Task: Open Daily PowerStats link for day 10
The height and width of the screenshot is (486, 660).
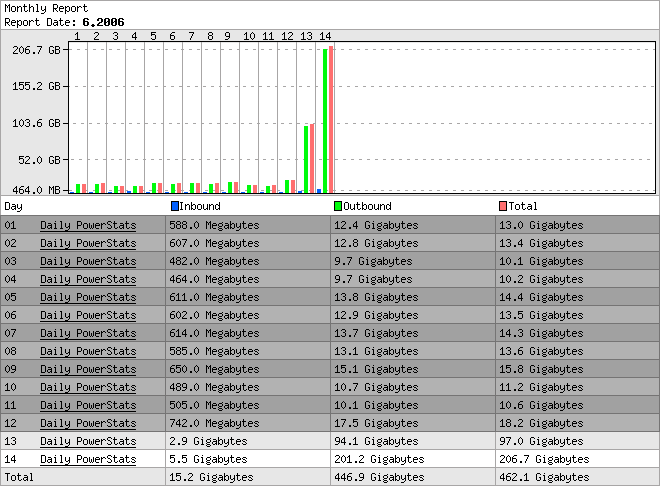Action: [x=88, y=388]
